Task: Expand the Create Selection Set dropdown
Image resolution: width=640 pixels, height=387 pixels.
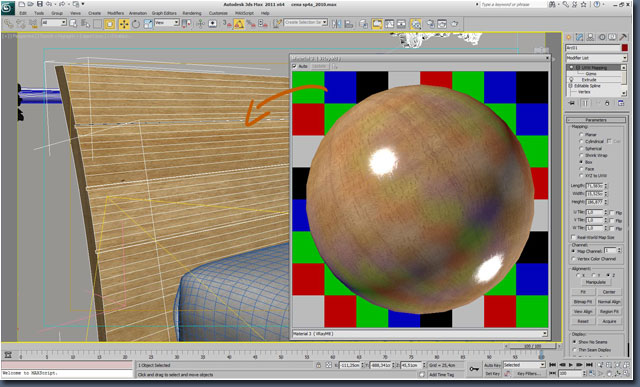Action: click(x=306, y=22)
